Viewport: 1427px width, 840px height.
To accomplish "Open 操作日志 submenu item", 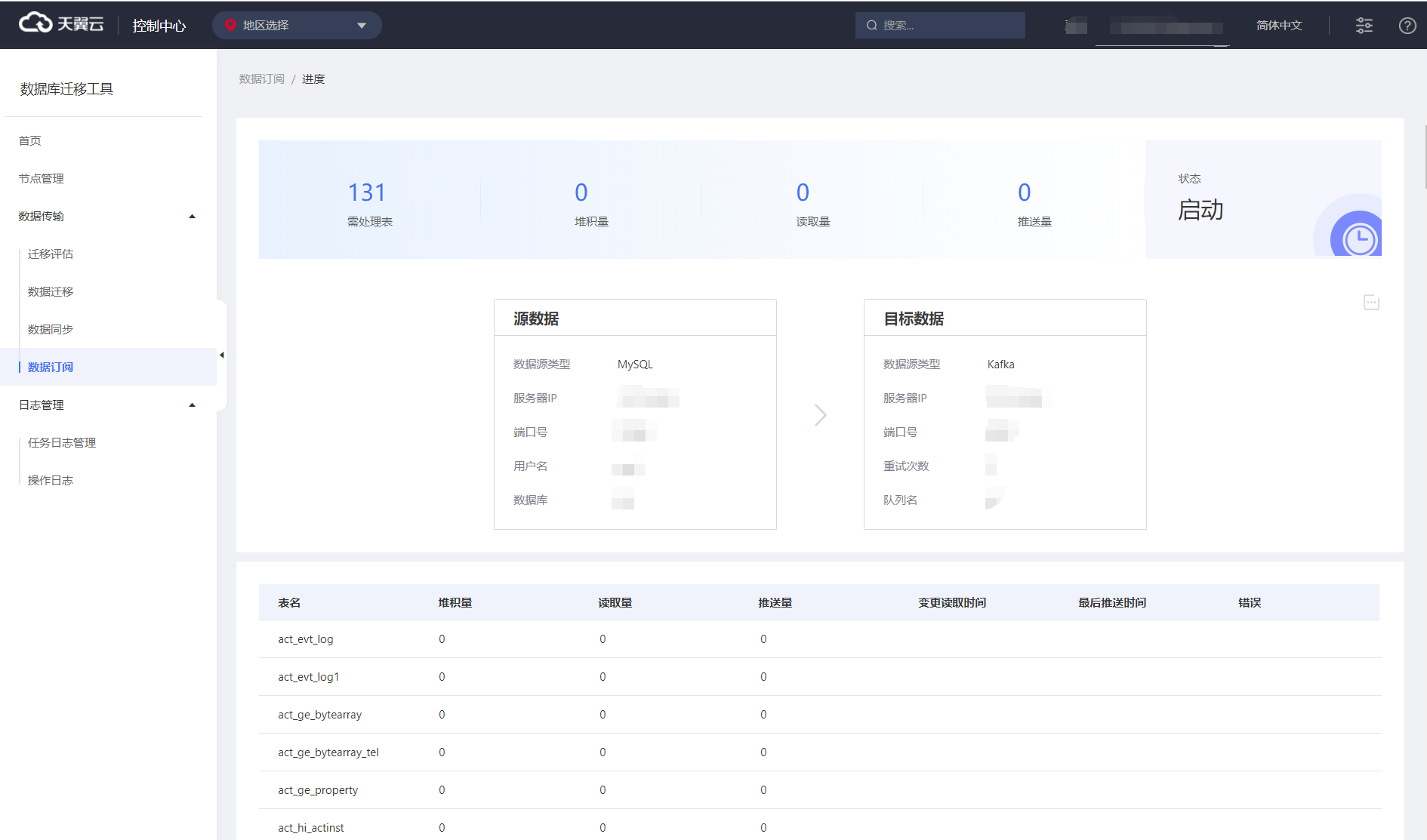I will 51,480.
